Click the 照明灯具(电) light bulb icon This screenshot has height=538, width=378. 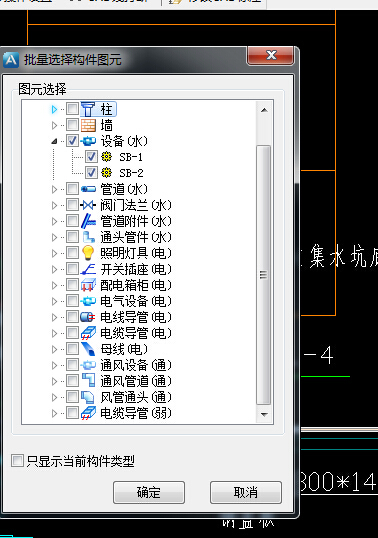tap(88, 253)
